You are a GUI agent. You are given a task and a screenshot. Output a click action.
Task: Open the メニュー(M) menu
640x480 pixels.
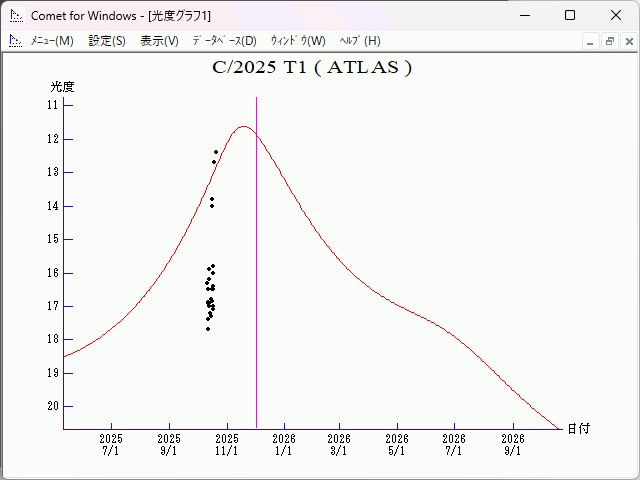(x=52, y=41)
